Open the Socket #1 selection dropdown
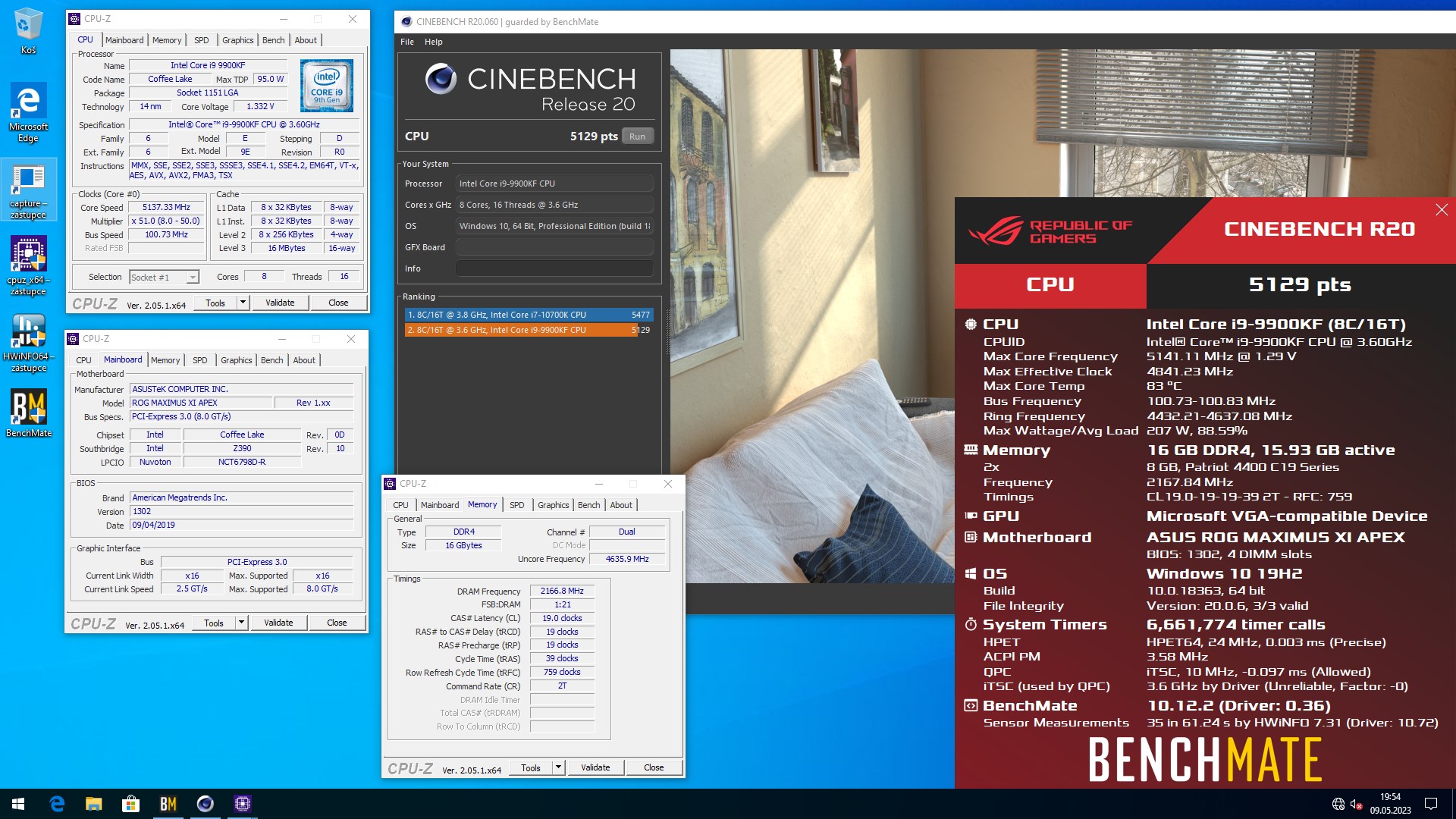 pos(165,278)
